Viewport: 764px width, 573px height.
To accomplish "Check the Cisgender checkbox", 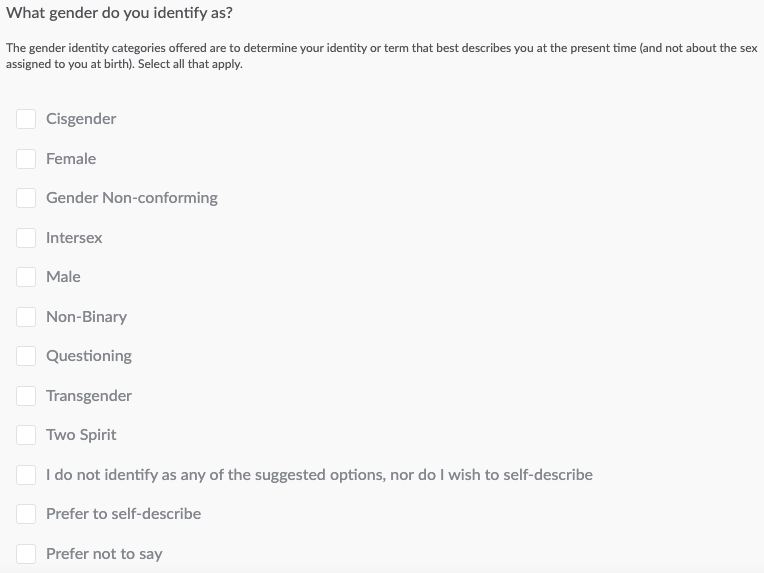I will pyautogui.click(x=26, y=119).
